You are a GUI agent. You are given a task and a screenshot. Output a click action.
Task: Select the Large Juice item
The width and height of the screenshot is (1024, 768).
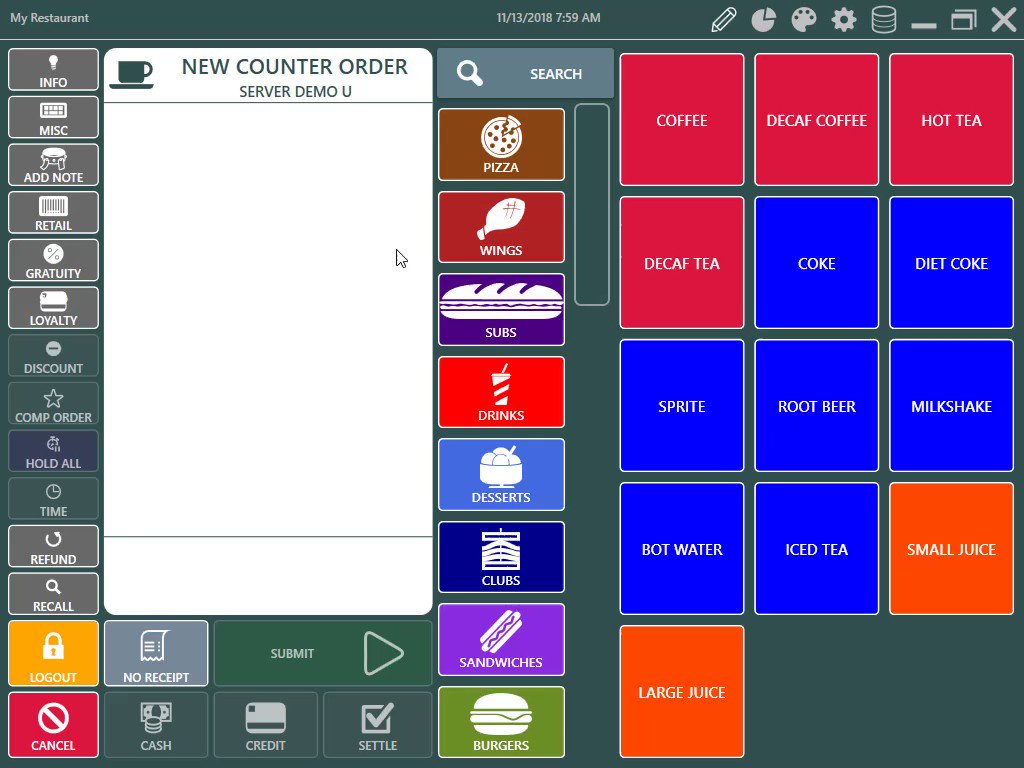(682, 692)
